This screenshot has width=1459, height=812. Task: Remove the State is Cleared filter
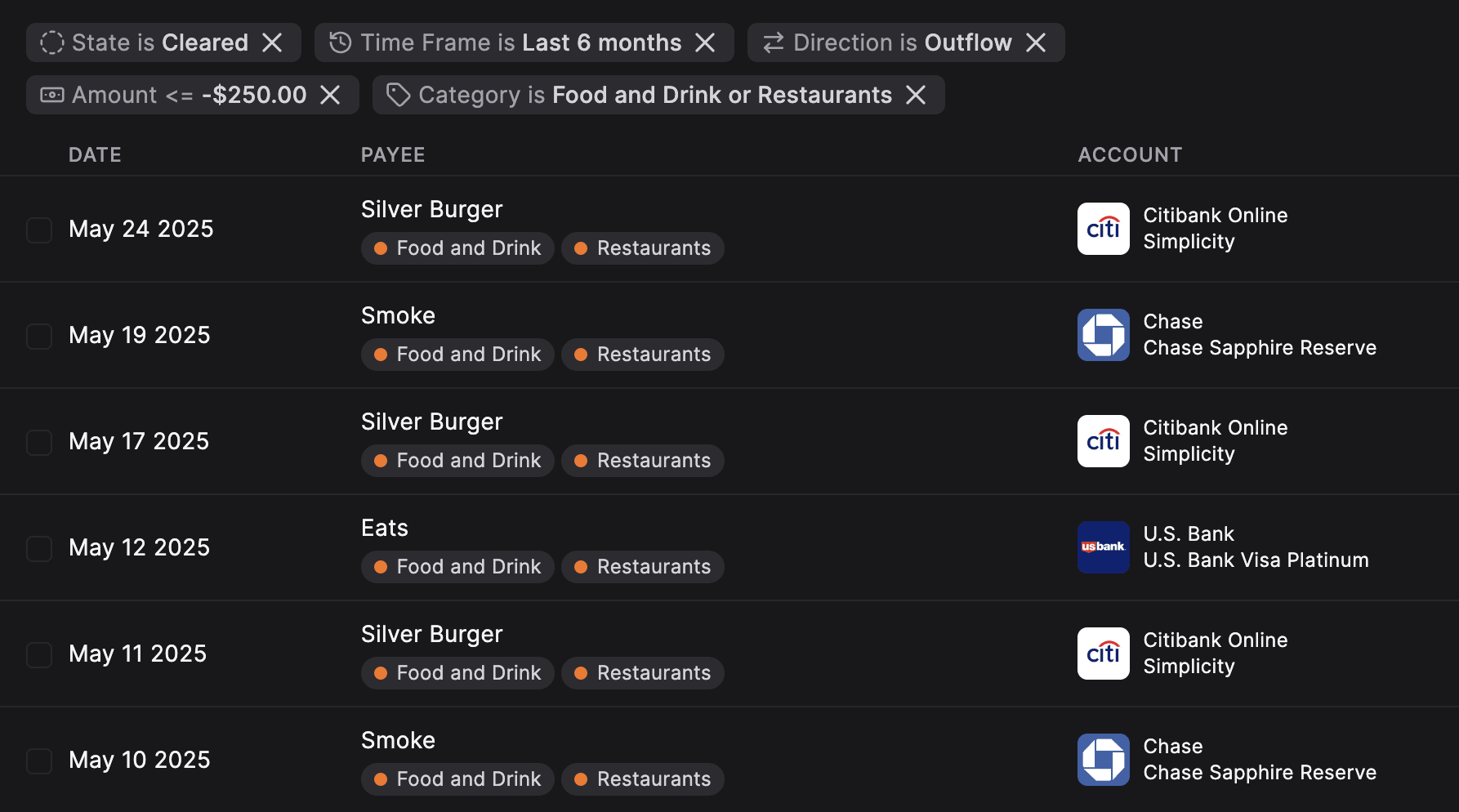[x=272, y=42]
